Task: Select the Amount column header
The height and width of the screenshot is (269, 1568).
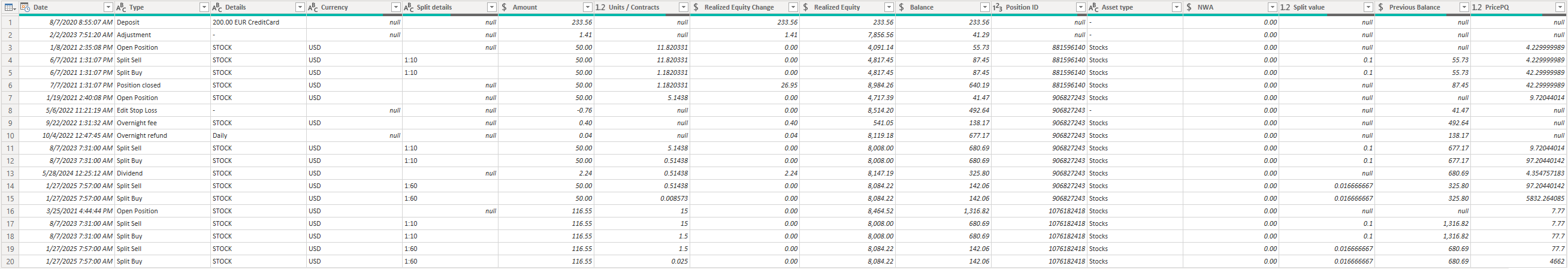Action: (x=545, y=7)
